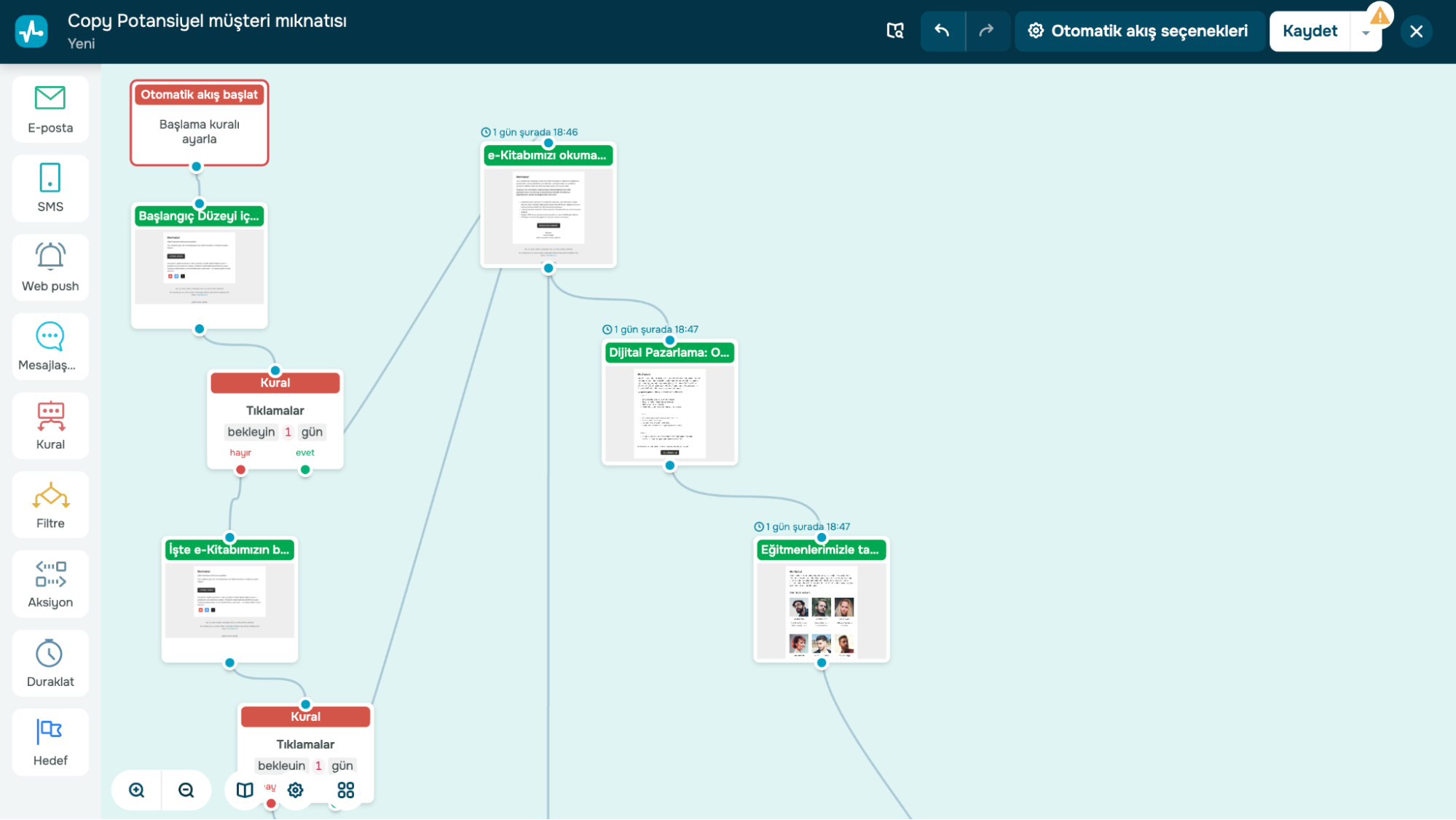Click the grid layout icon in the bottom toolbar
The image size is (1456, 820).
346,790
